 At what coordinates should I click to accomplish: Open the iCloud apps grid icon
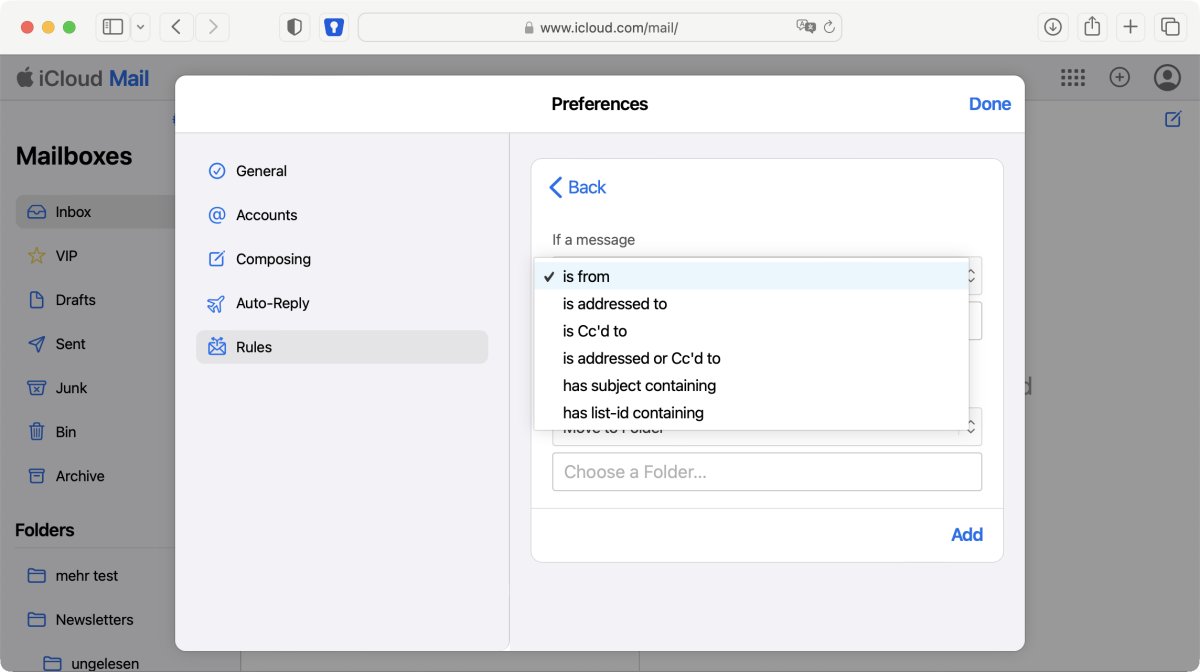pyautogui.click(x=1073, y=78)
